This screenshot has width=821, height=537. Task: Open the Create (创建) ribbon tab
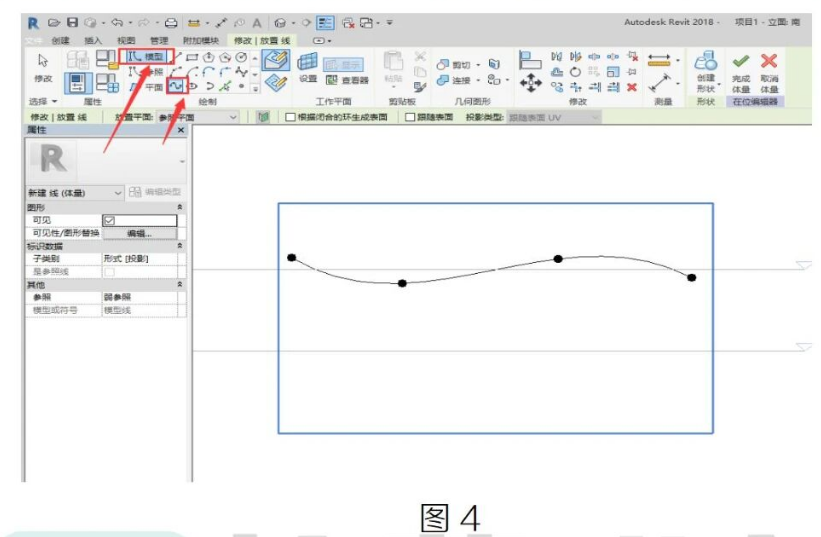tap(61, 40)
